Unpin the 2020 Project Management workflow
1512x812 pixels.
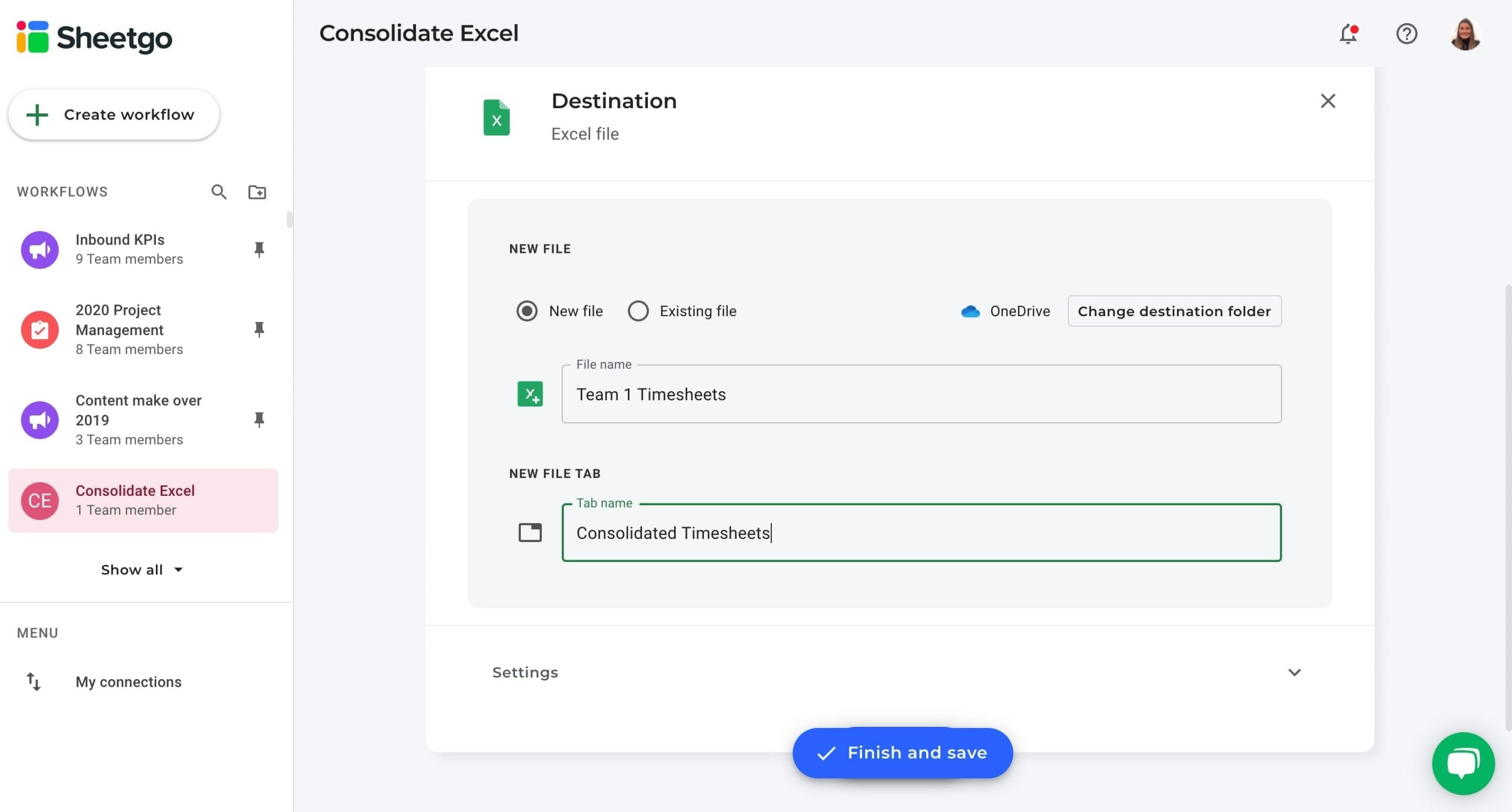click(x=259, y=329)
